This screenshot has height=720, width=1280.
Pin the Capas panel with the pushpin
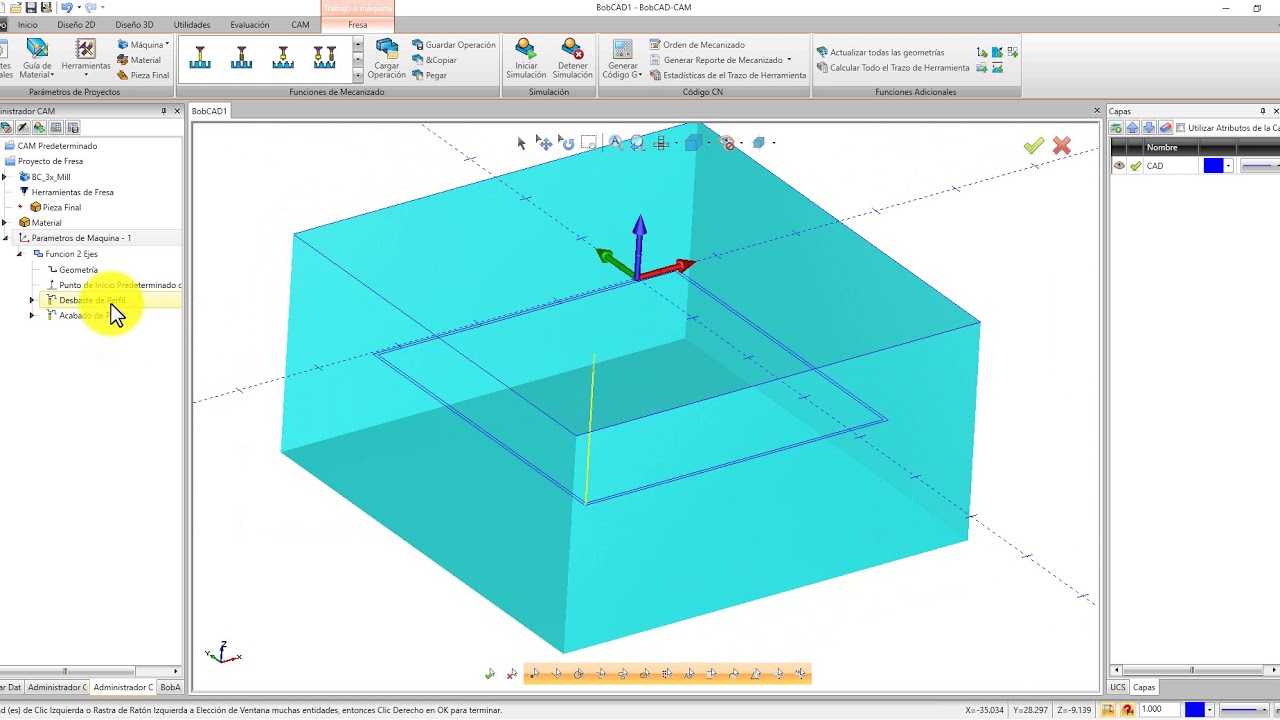[x=1263, y=111]
